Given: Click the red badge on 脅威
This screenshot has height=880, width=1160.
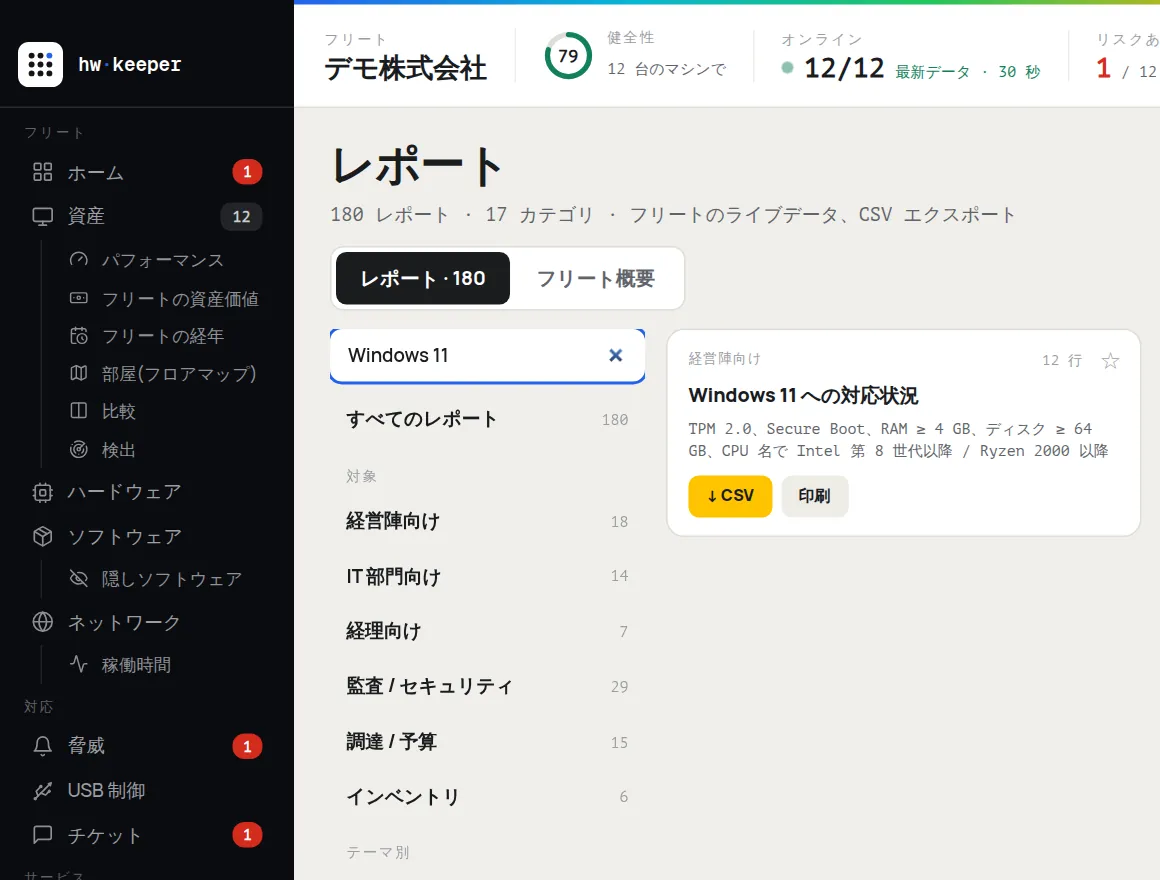Looking at the screenshot, I should [x=247, y=747].
